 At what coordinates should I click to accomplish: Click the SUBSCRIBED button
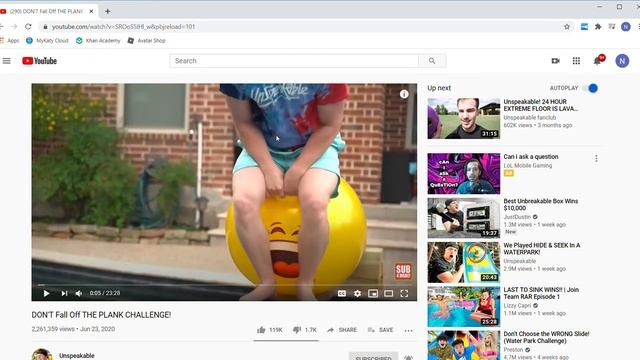coord(373,356)
